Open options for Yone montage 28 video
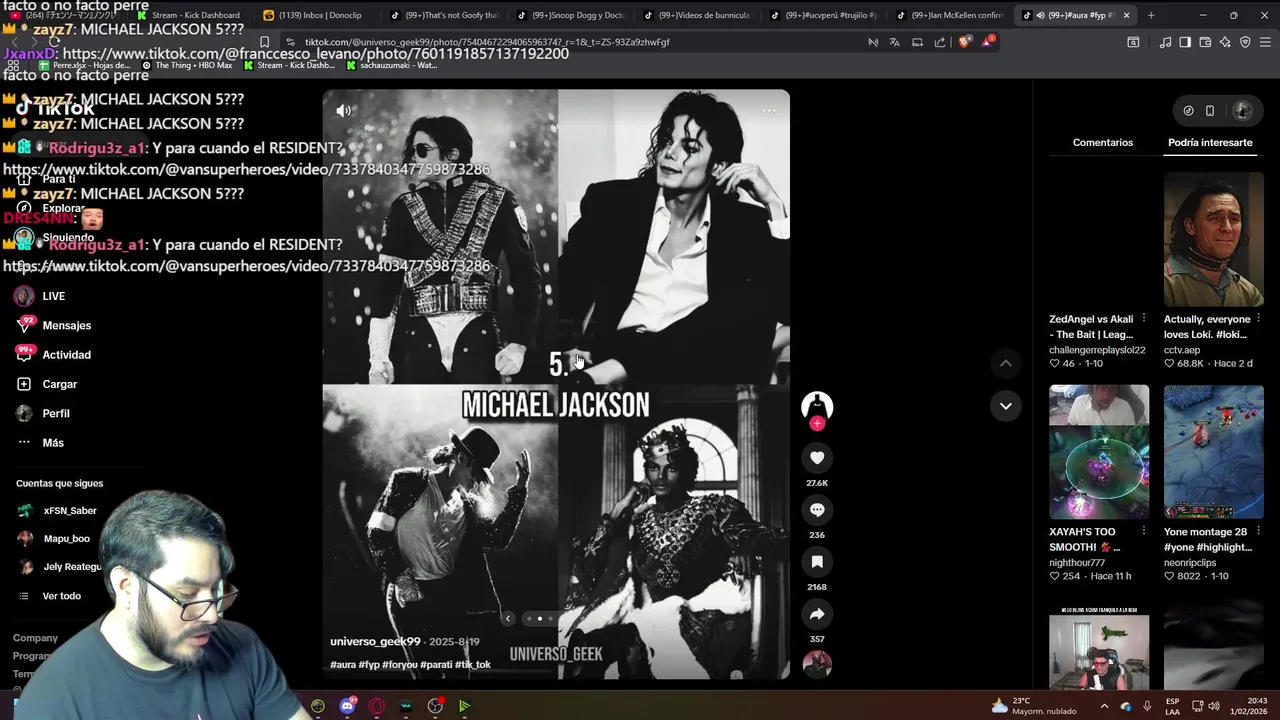The height and width of the screenshot is (720, 1280). point(1259,532)
